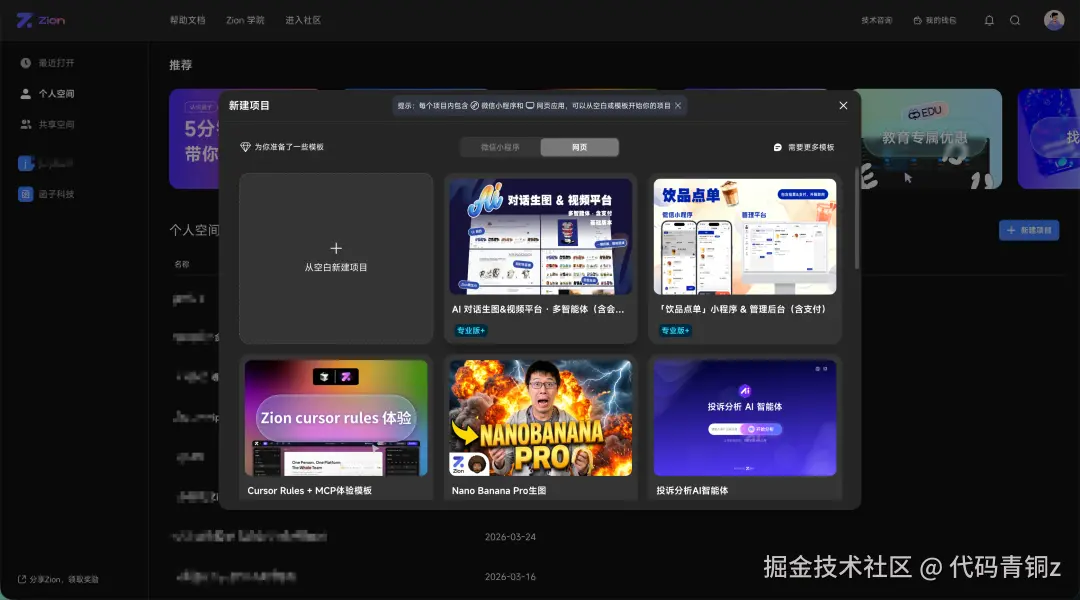Dismiss the tip banner with its small X

[678, 105]
